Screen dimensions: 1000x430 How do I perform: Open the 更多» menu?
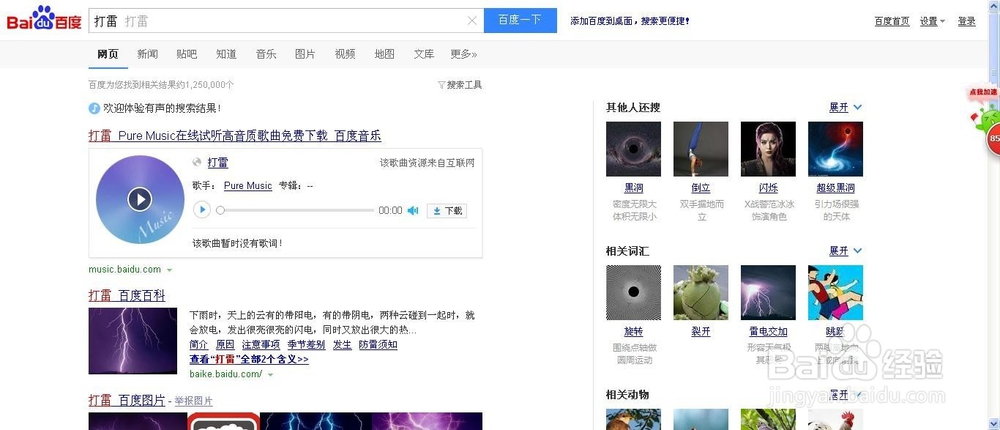464,54
